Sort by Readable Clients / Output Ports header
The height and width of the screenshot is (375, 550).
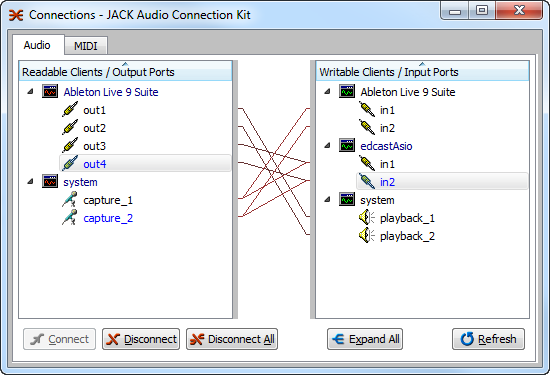point(126,71)
